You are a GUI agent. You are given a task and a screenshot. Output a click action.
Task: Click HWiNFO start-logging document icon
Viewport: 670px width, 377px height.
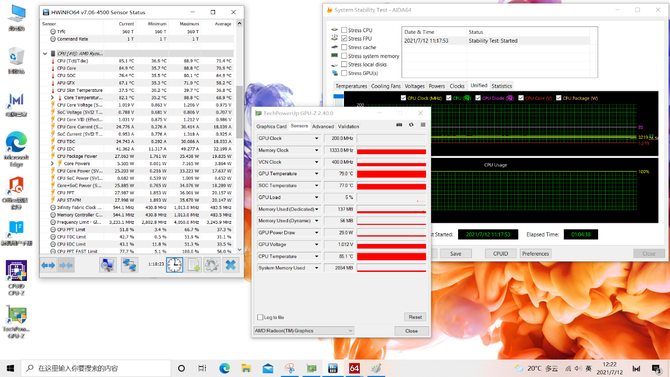(194, 265)
